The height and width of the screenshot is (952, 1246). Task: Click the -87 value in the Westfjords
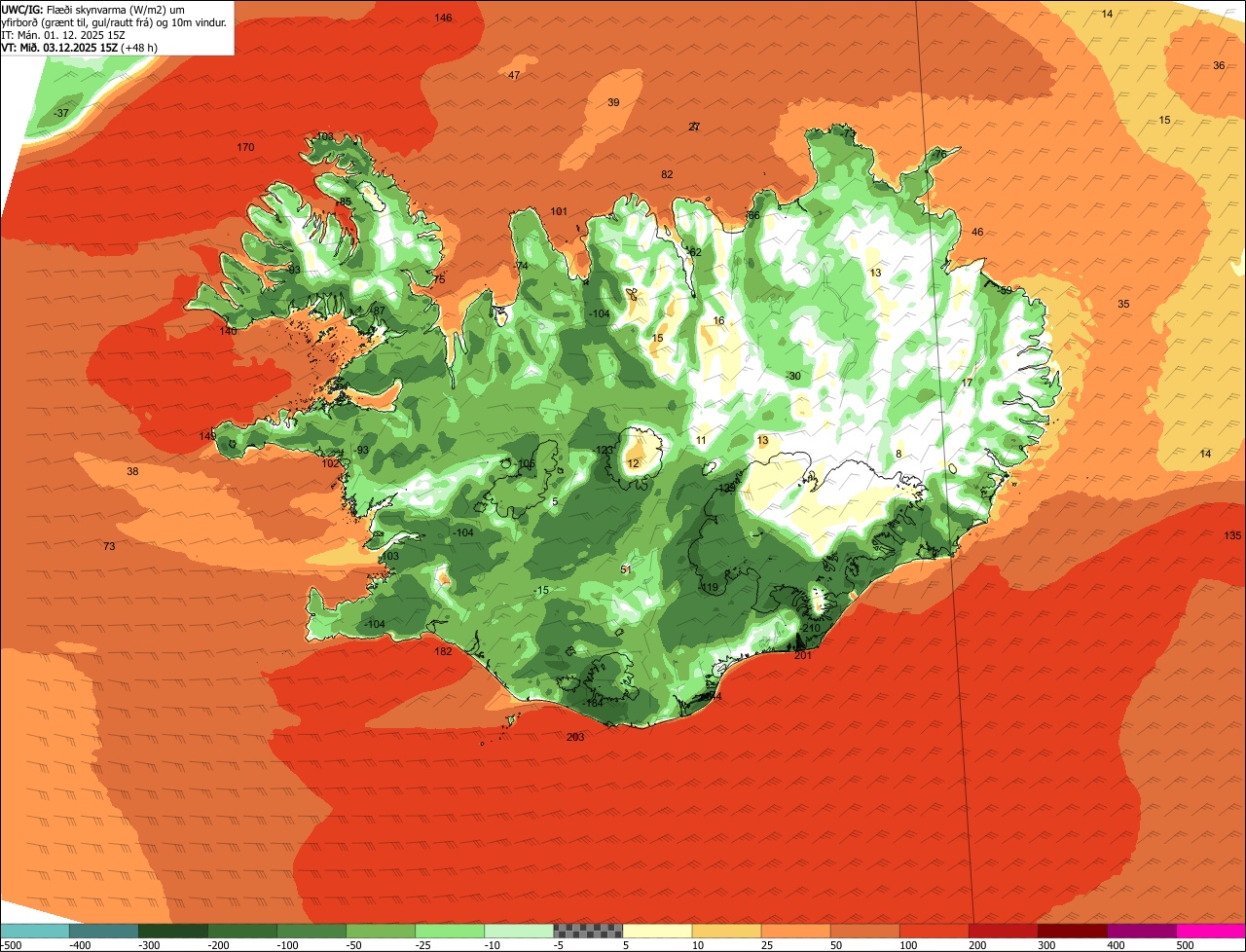[378, 311]
